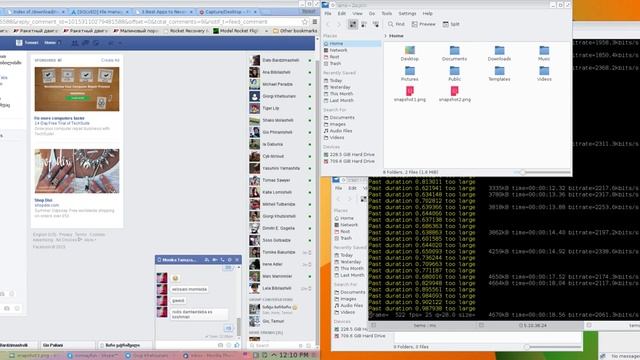Open the Videos folder in Dolphin
640x360 pixels.
pyautogui.click(x=544, y=74)
